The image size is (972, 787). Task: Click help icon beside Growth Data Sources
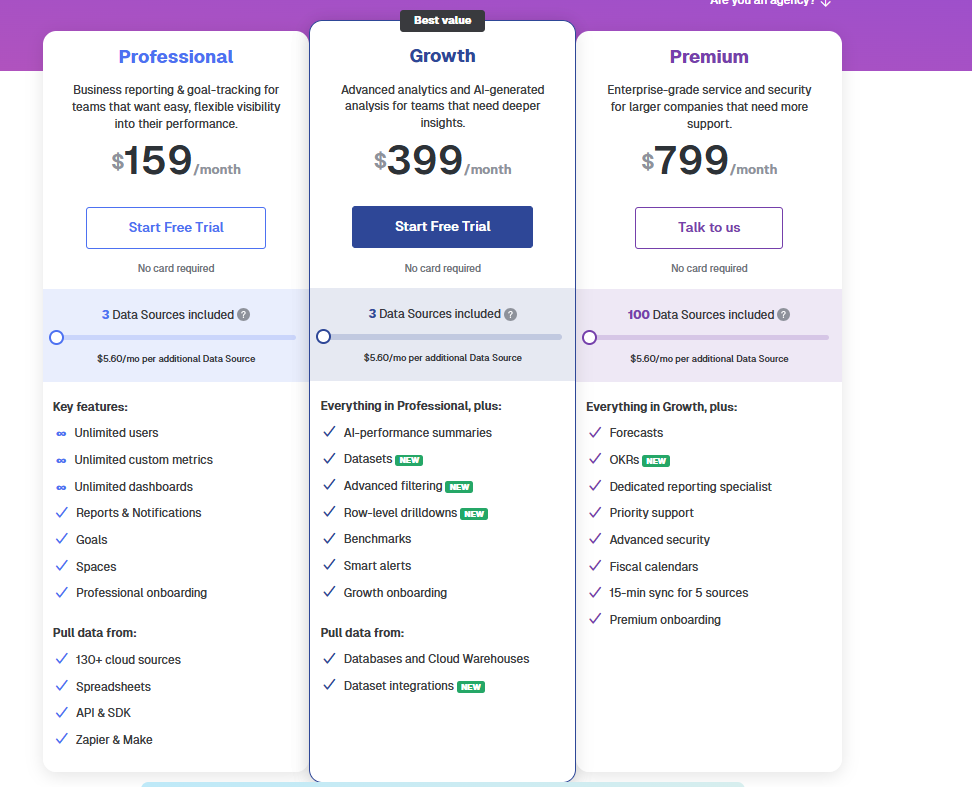(x=511, y=314)
